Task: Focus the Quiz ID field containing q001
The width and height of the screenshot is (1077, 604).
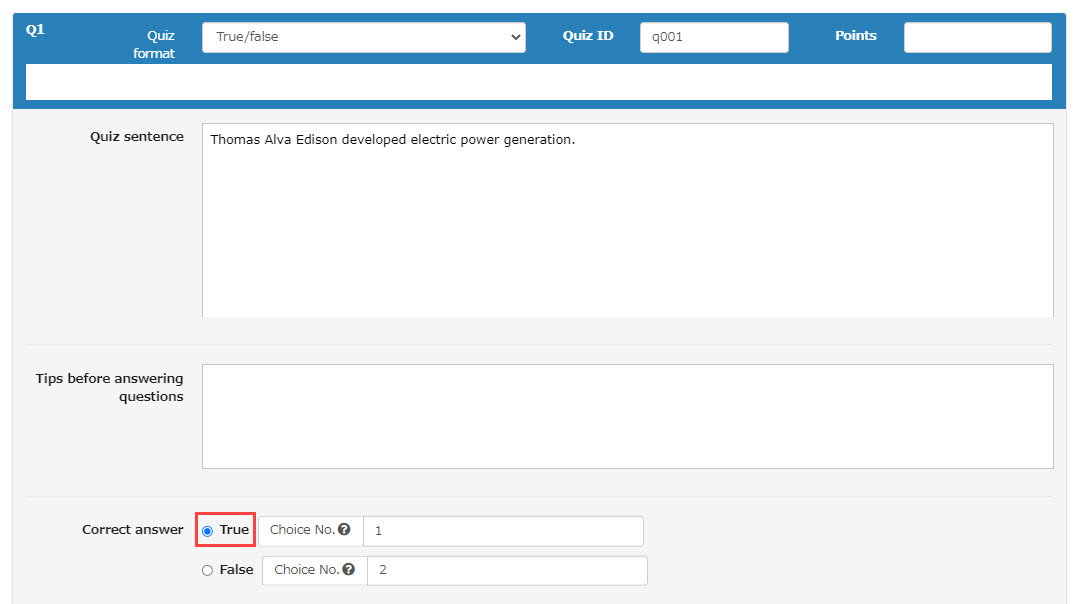Action: click(713, 37)
